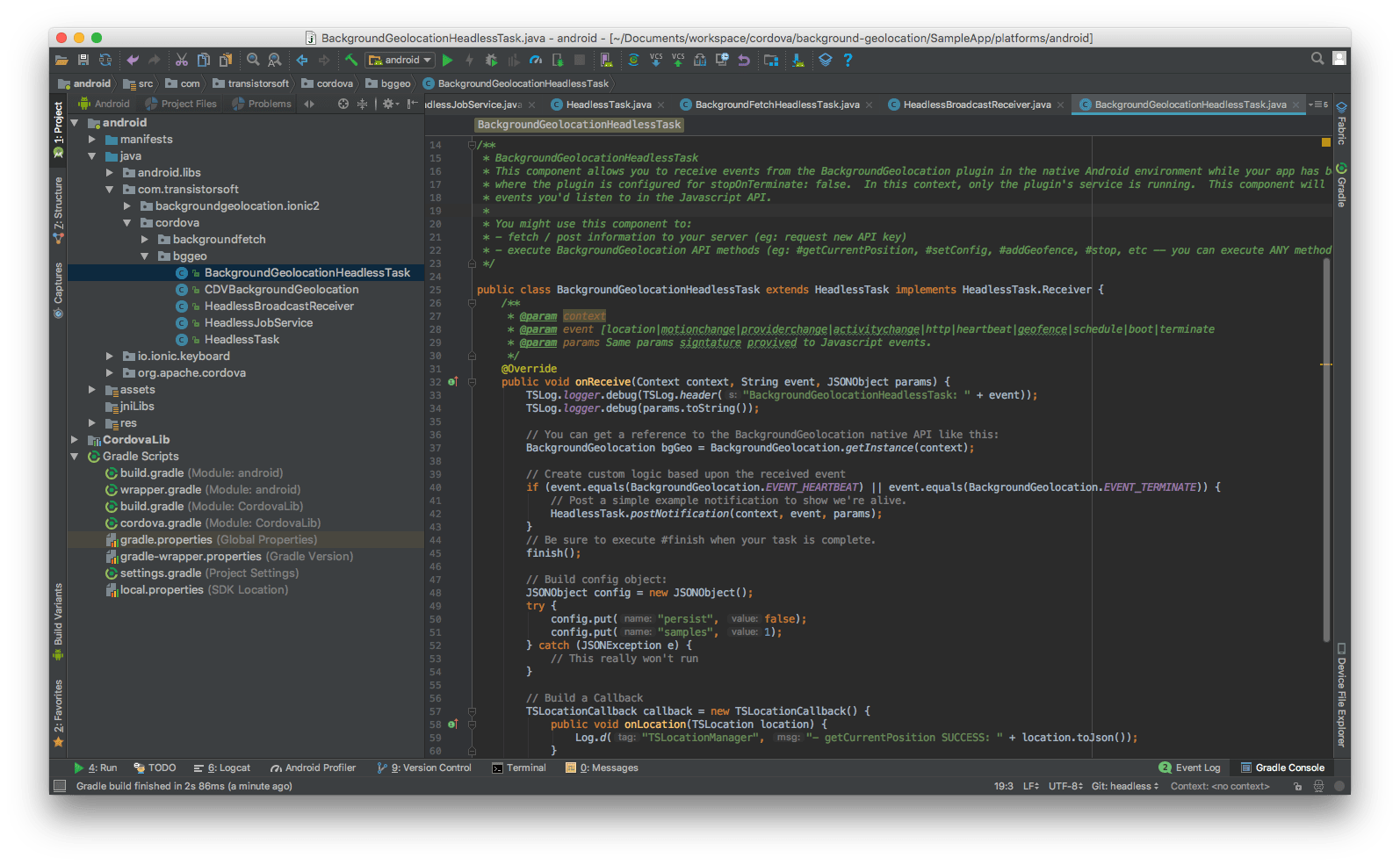Expand the manifests folder
Viewport: 1400px width, 865px height.
(x=92, y=140)
